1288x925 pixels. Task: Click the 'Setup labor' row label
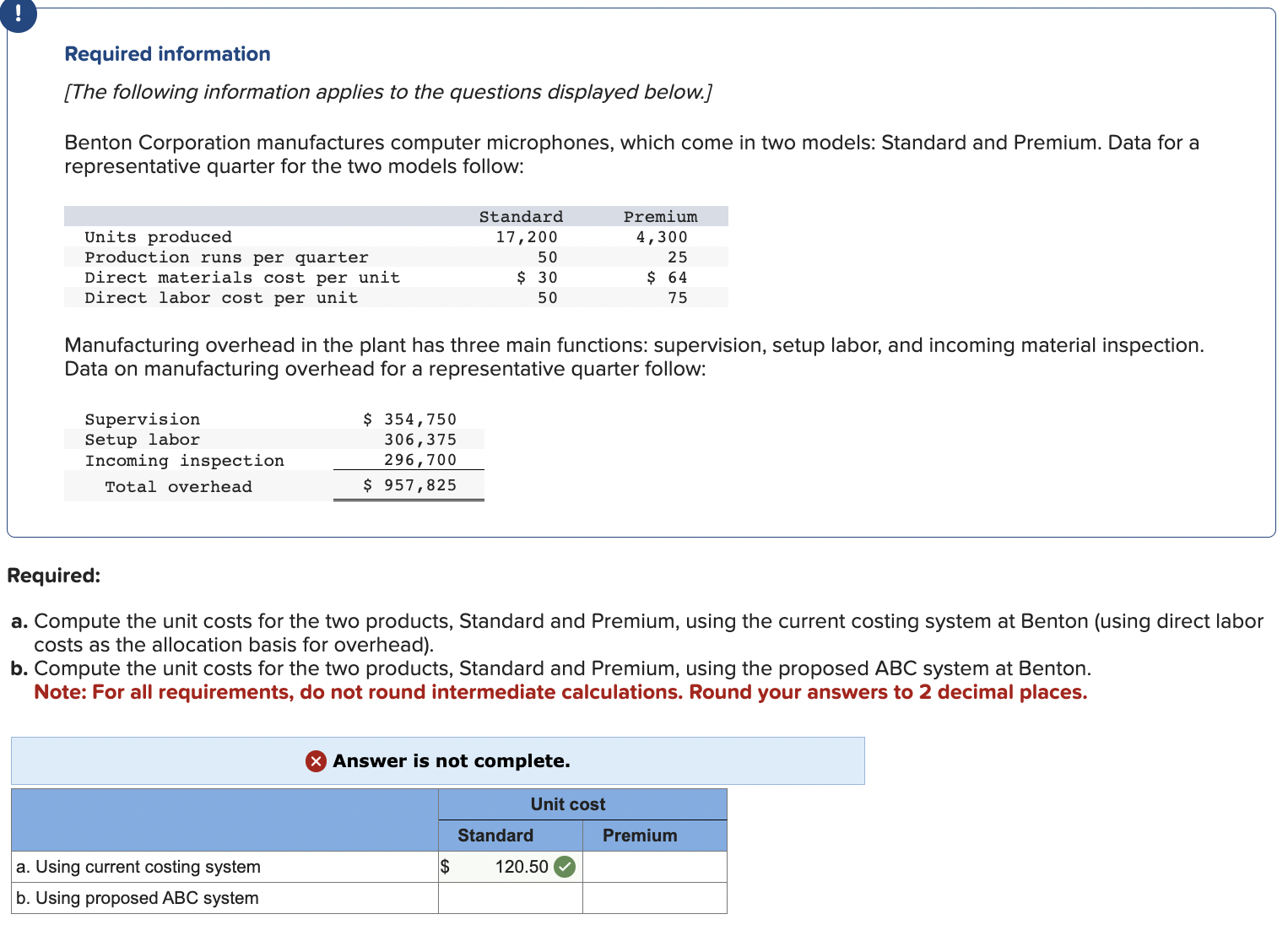click(x=143, y=440)
